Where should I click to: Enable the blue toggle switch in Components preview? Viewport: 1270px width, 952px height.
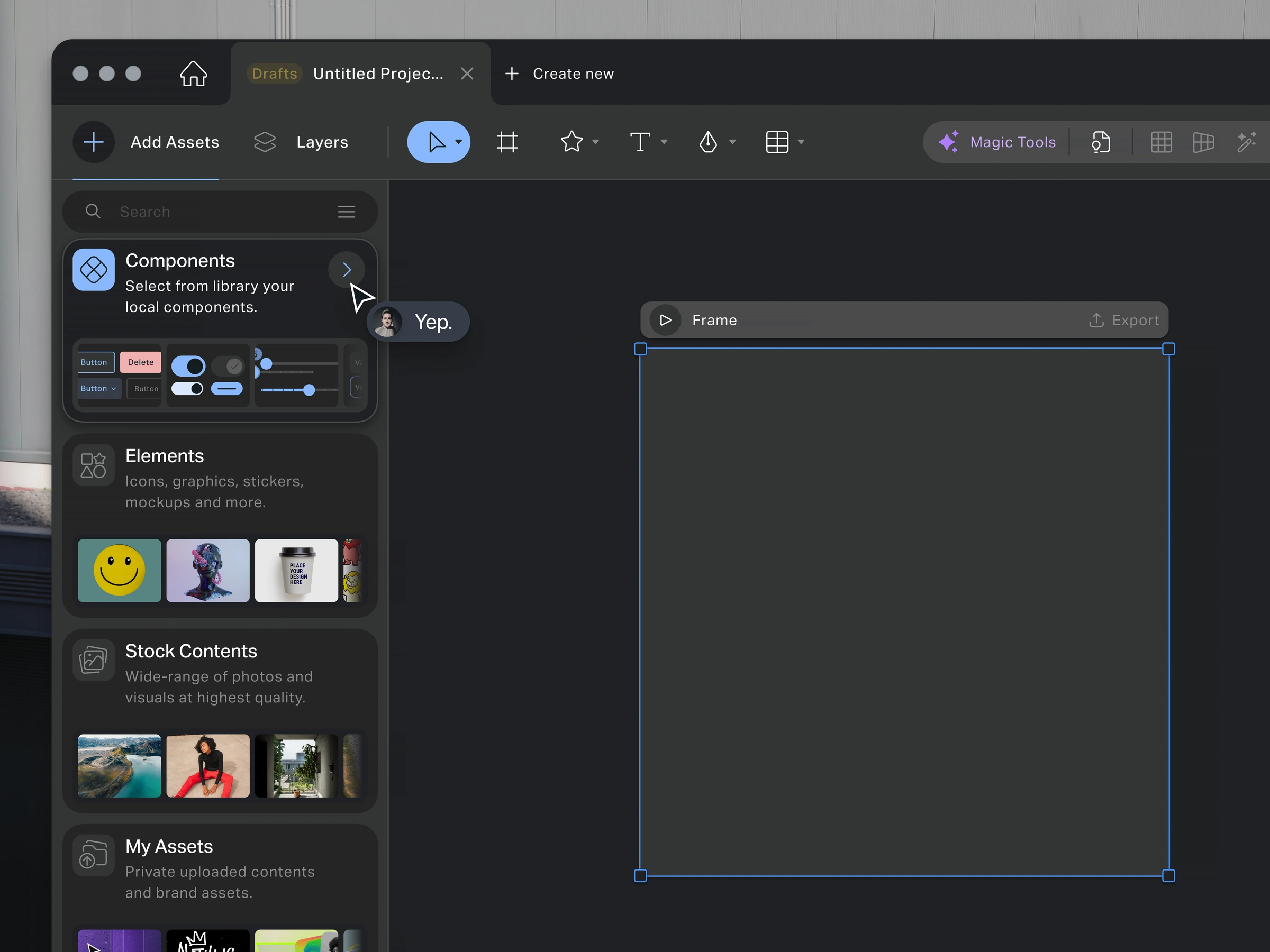pos(189,365)
